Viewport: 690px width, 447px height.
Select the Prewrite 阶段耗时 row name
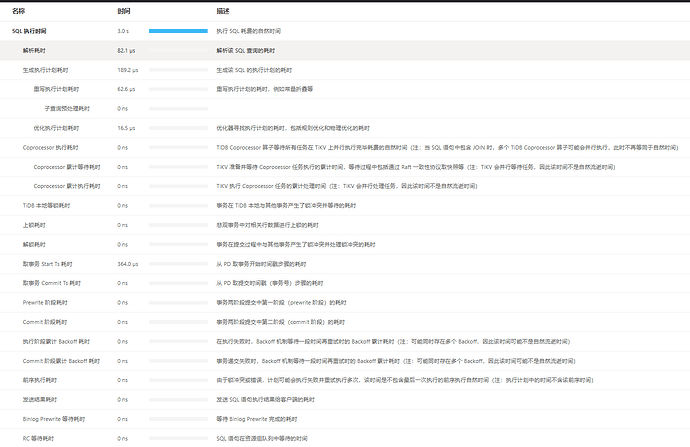(x=45, y=302)
